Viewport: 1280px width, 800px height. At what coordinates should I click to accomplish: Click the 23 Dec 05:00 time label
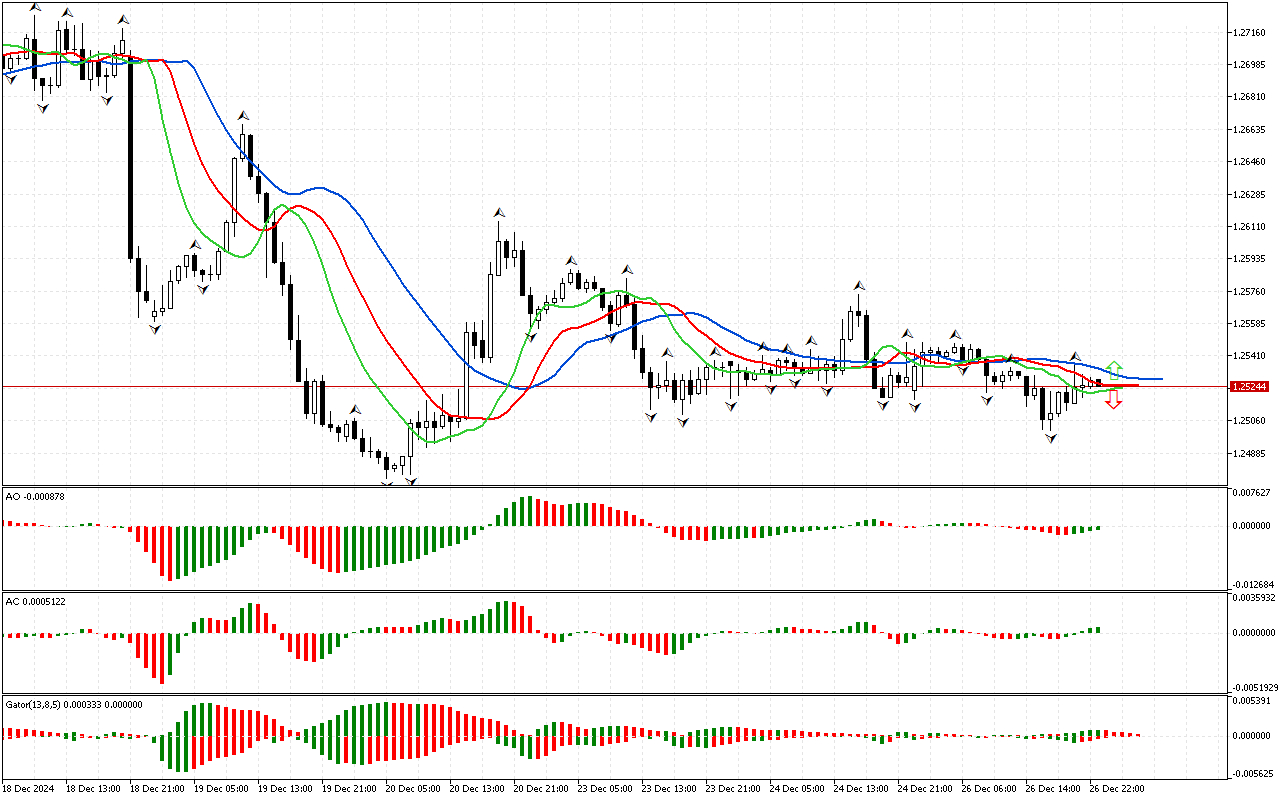pyautogui.click(x=606, y=789)
